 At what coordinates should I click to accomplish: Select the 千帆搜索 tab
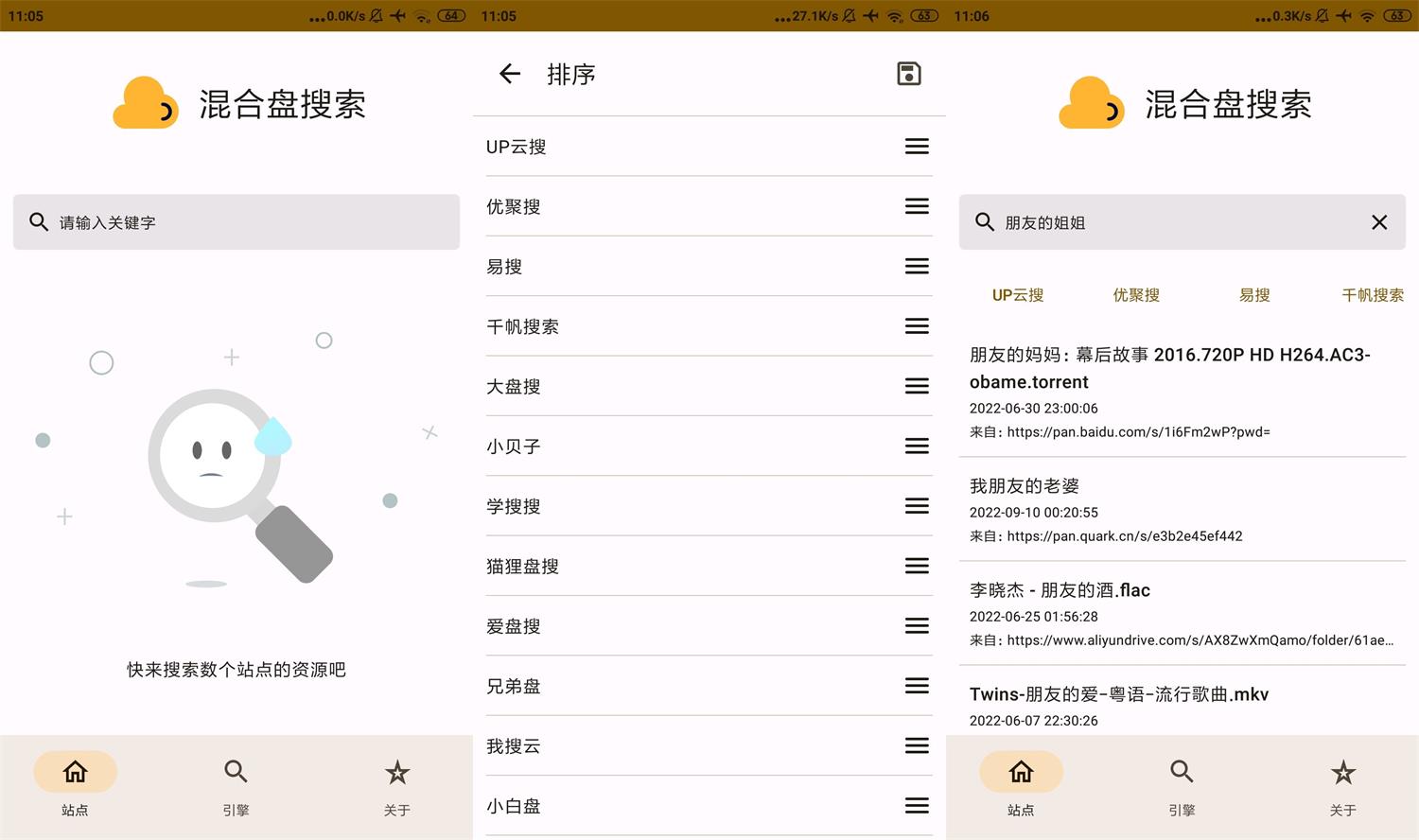click(1373, 294)
